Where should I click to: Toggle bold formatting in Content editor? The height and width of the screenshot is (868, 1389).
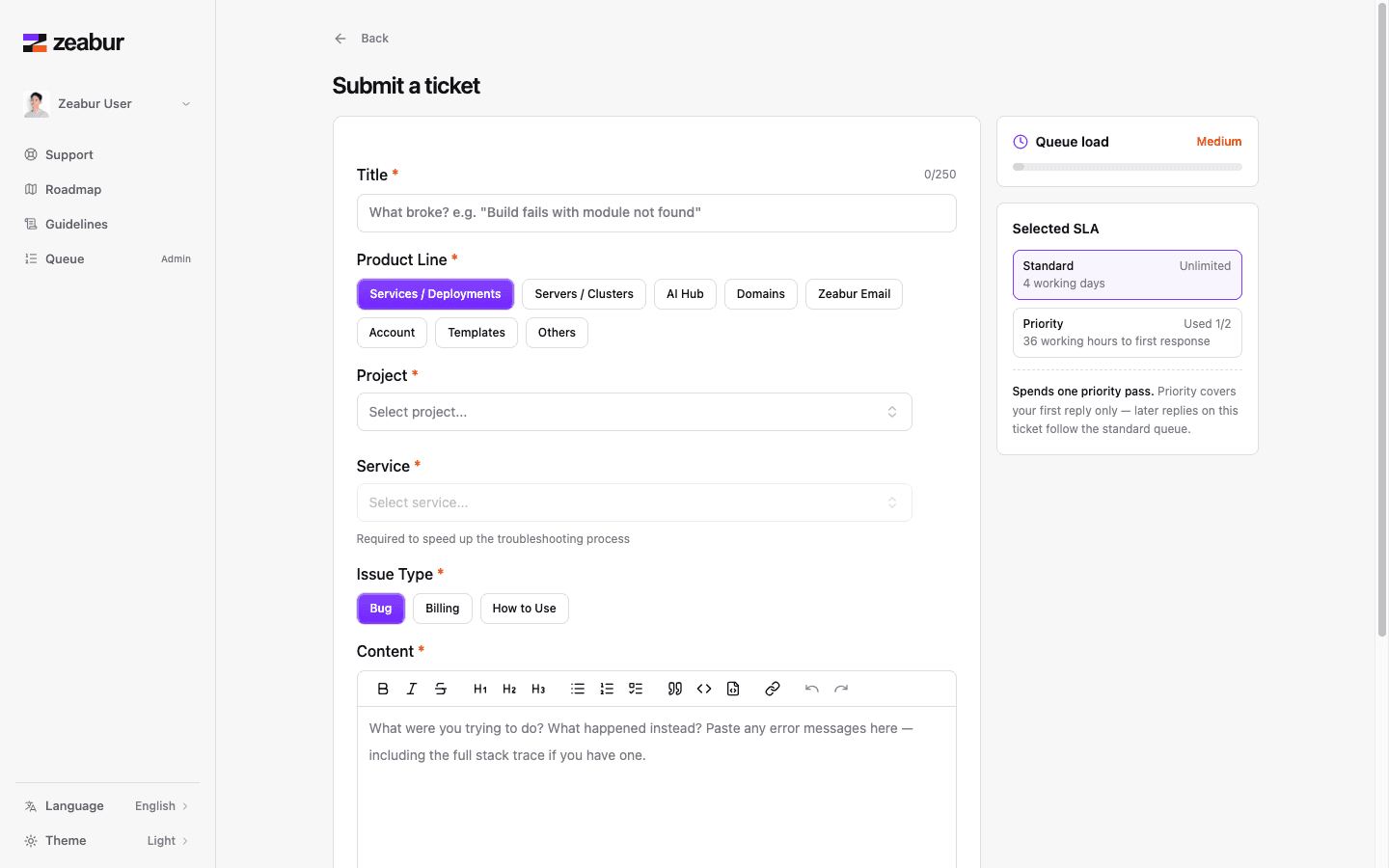pyautogui.click(x=383, y=689)
